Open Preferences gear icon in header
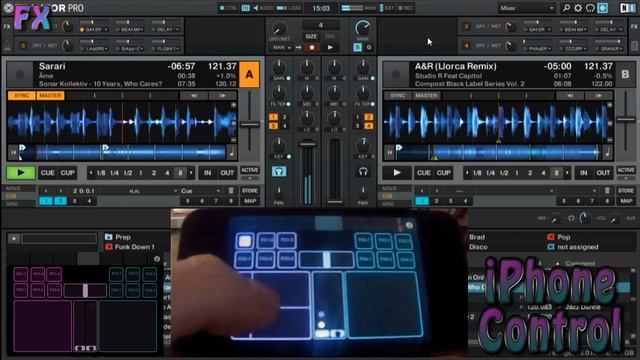Screen dimensions: 640x360 pyautogui.click(x=578, y=8)
